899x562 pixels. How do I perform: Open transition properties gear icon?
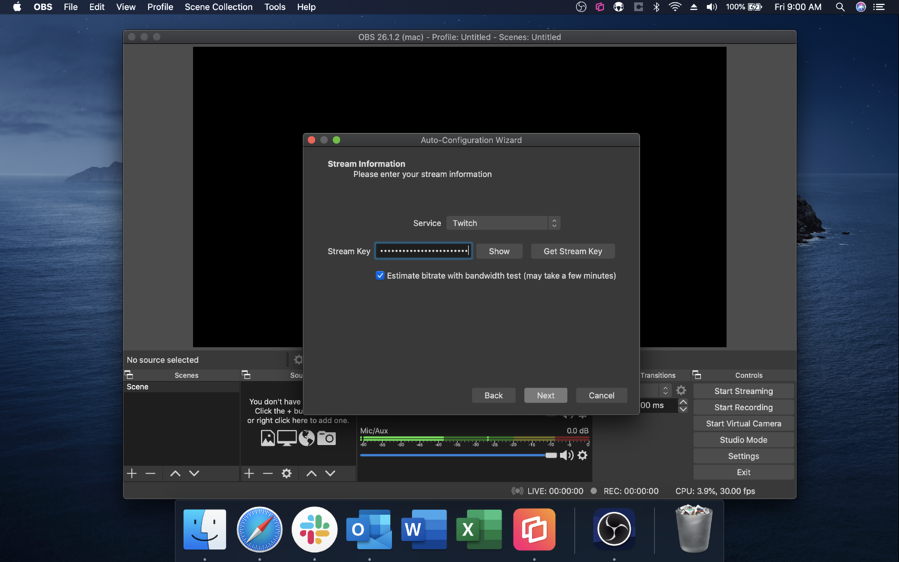(681, 391)
